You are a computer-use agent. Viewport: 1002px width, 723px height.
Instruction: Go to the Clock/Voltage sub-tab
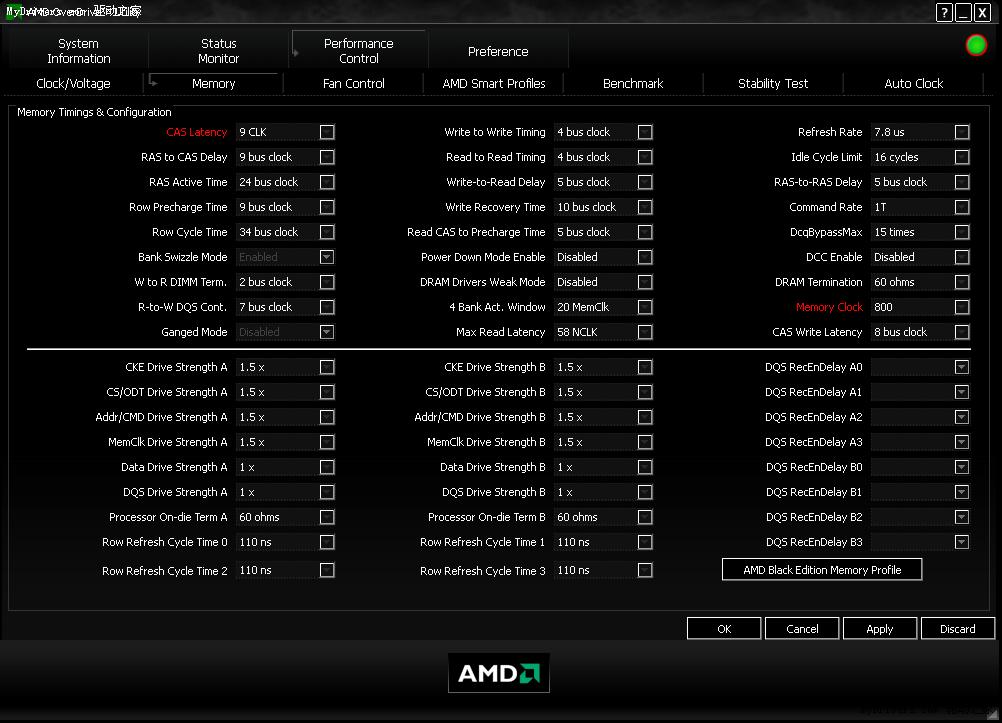click(x=73, y=84)
